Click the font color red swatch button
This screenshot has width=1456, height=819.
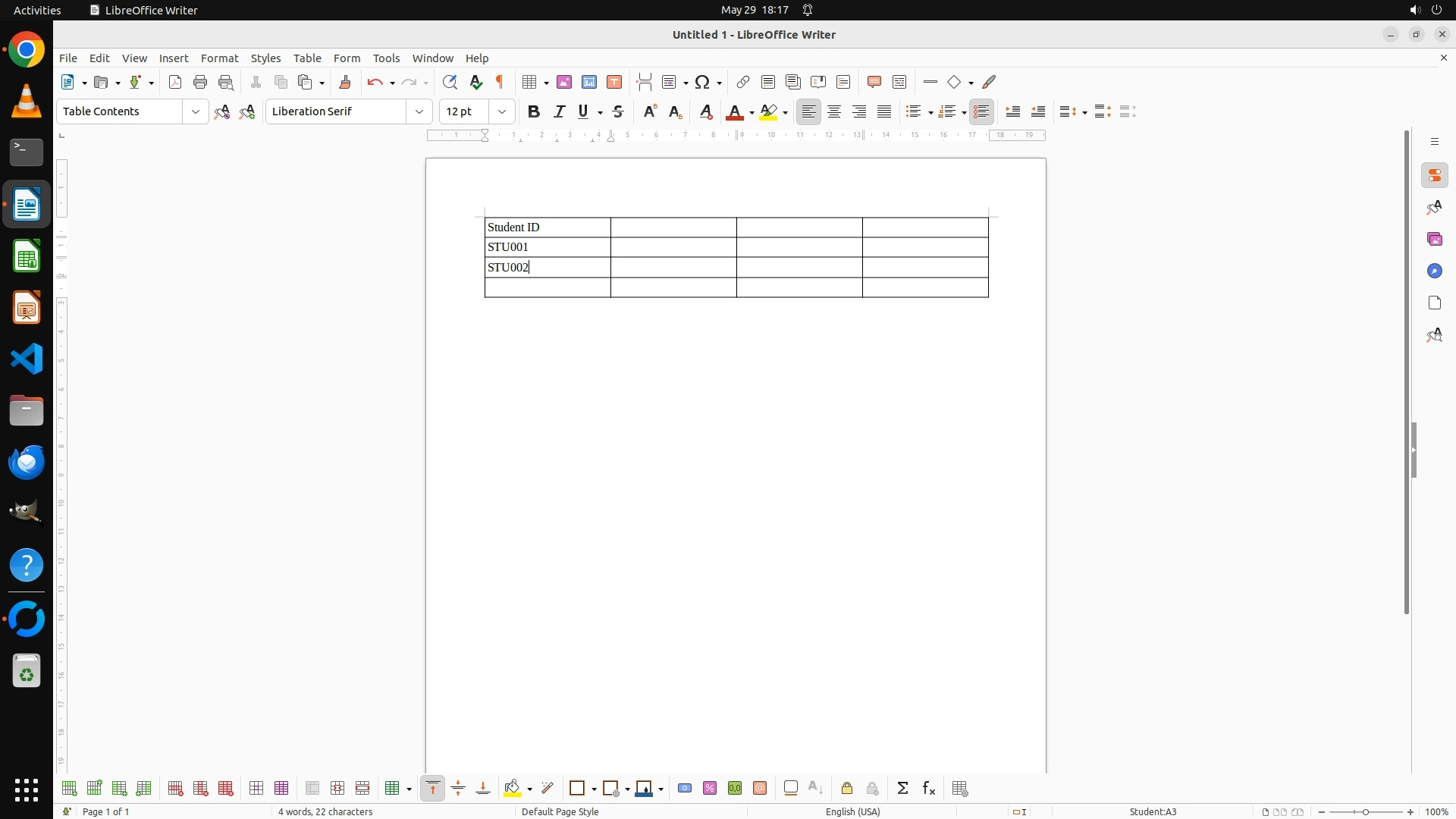734,111
